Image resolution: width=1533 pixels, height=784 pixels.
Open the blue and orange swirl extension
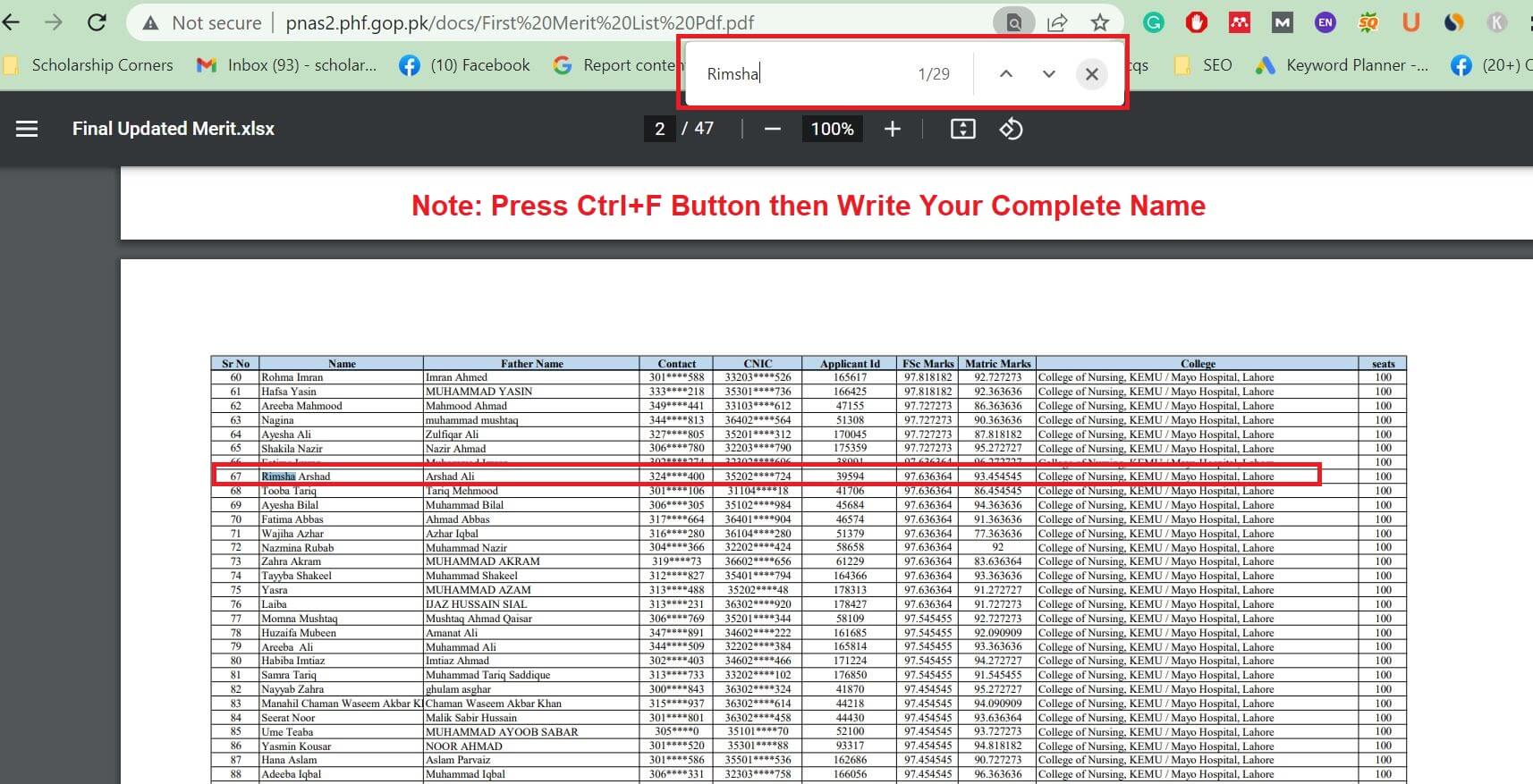[x=1454, y=23]
